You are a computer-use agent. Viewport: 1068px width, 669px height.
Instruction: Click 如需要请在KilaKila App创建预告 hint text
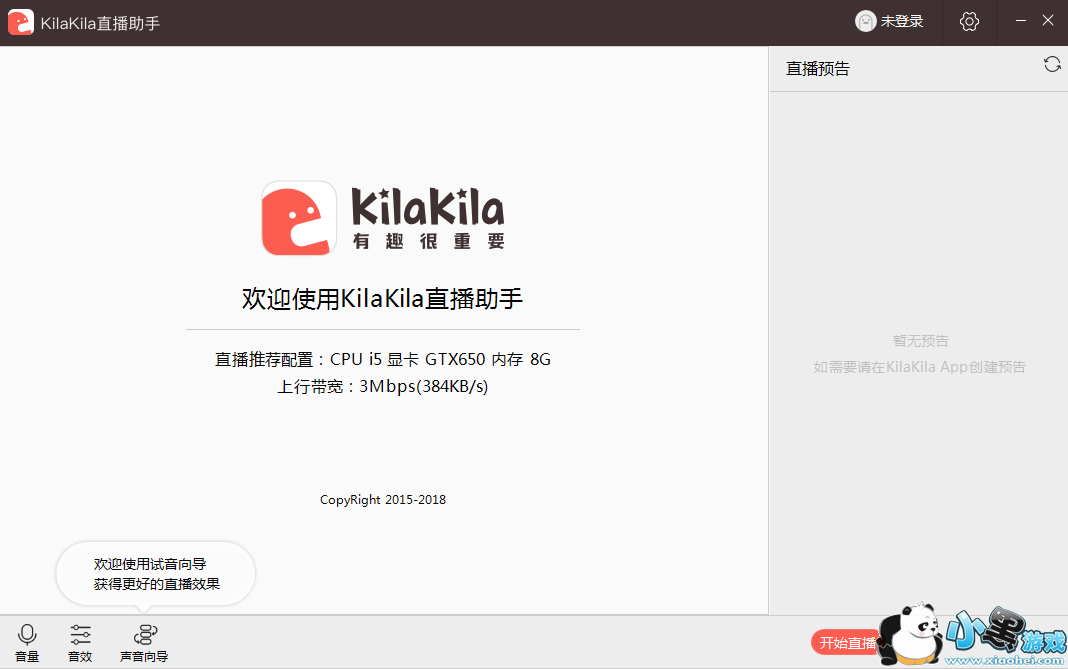pyautogui.click(x=920, y=367)
